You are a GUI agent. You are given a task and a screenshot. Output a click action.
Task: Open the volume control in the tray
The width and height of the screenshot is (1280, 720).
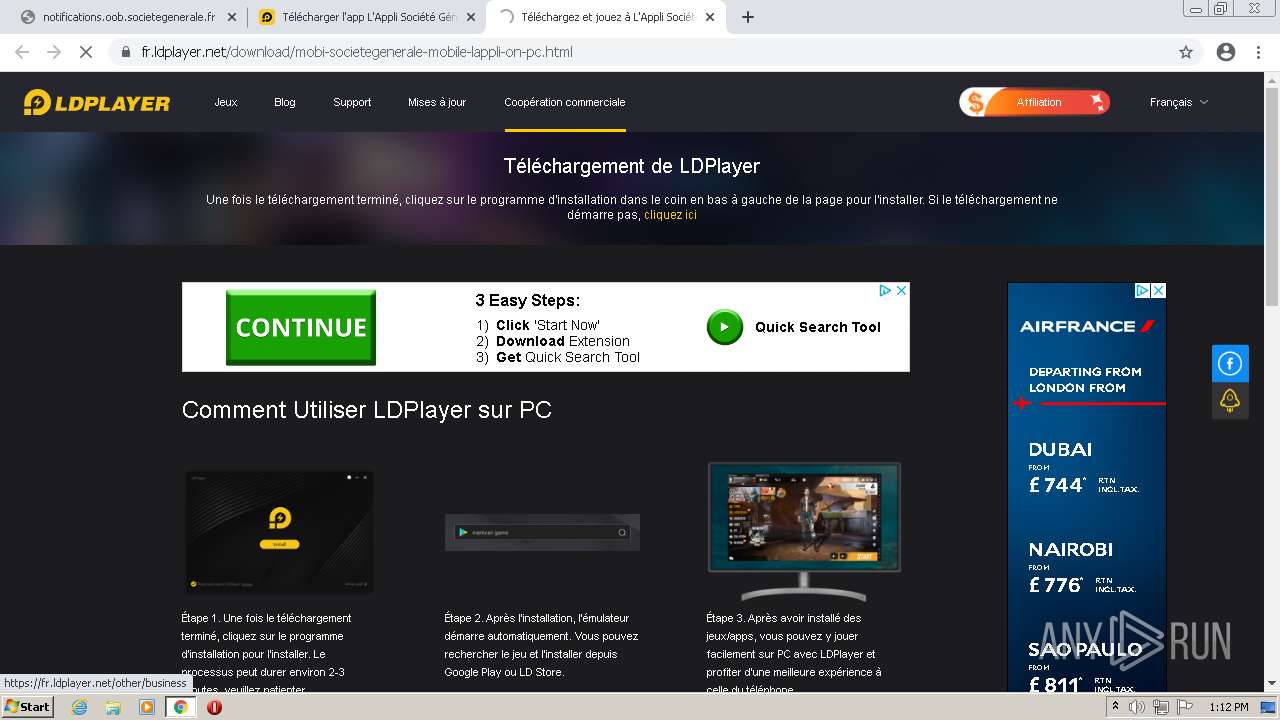(1137, 707)
